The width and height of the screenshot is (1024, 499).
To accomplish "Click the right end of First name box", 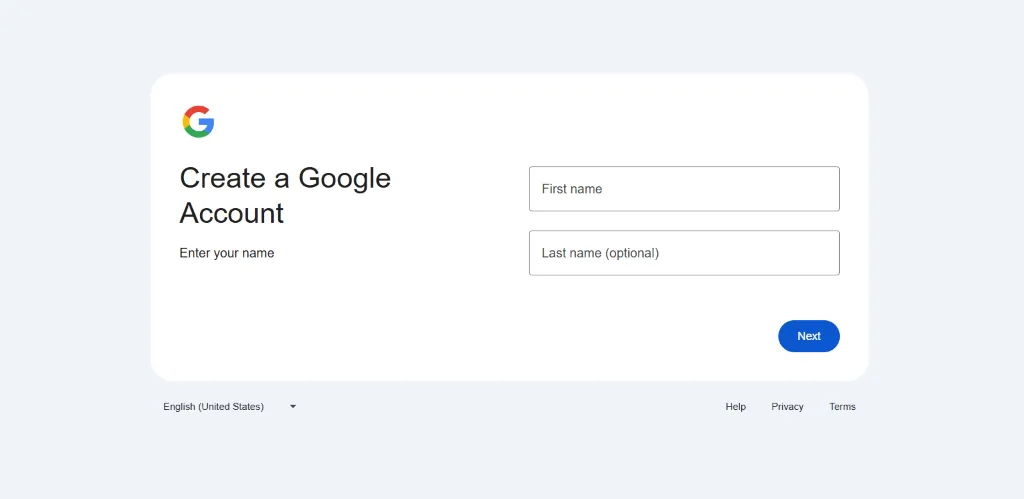I will point(825,189).
